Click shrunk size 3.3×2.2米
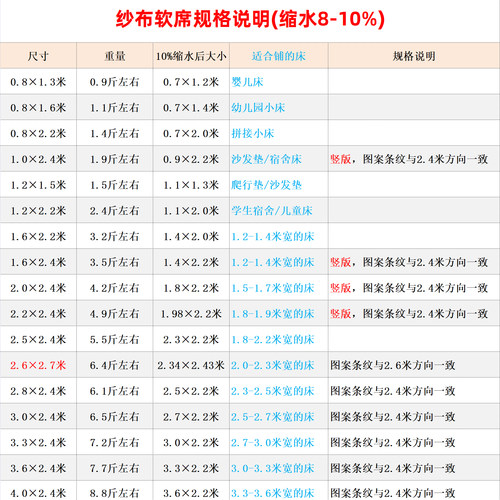 pyautogui.click(x=191, y=468)
